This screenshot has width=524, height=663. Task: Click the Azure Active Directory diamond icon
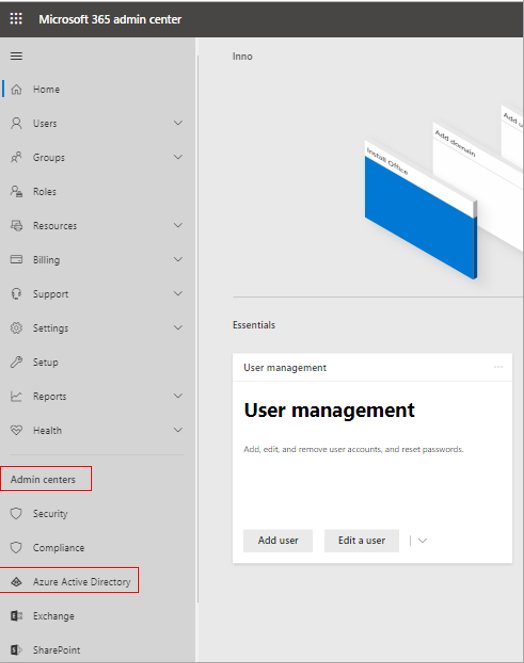(16, 582)
